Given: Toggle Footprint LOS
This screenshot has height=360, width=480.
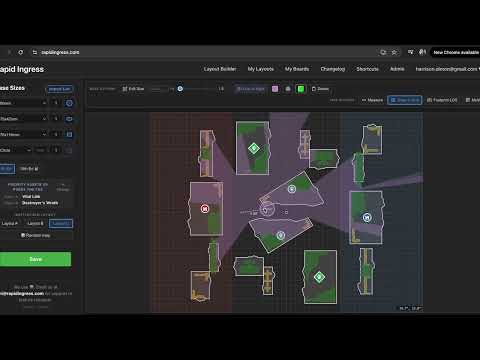Looking at the screenshot, I should [x=442, y=100].
